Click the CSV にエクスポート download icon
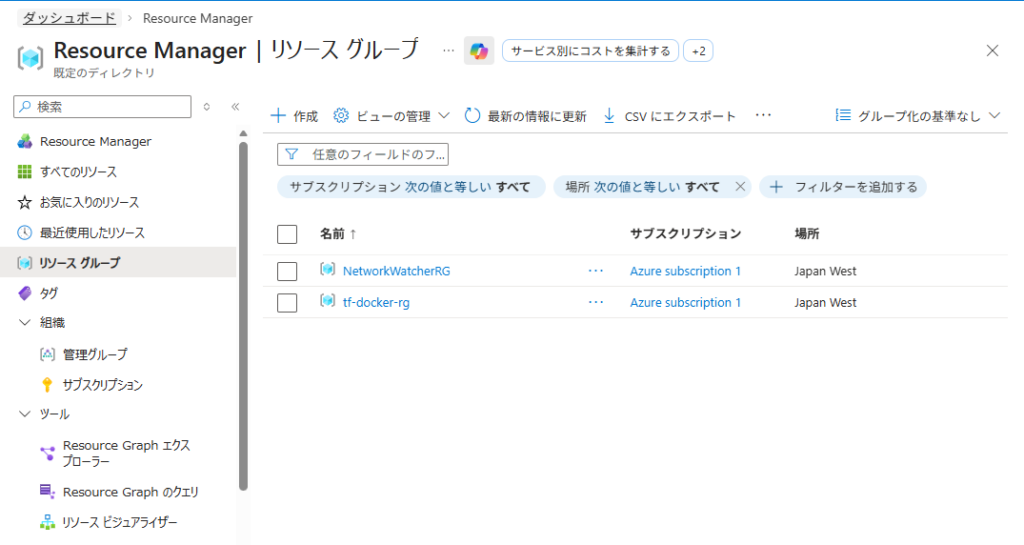1024x545 pixels. point(609,116)
